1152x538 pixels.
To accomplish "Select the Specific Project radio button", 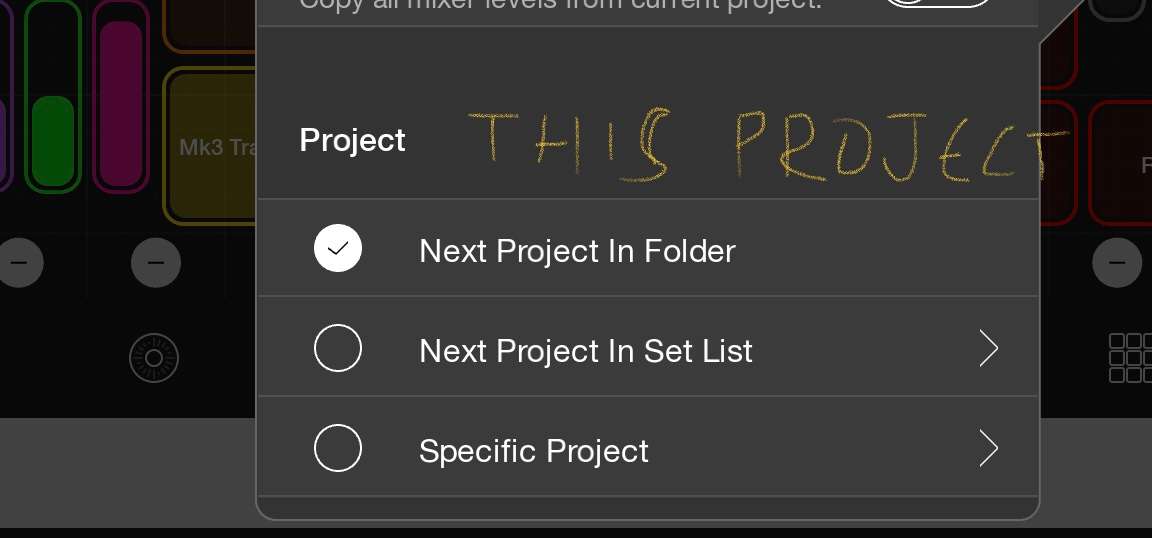I will (x=338, y=448).
